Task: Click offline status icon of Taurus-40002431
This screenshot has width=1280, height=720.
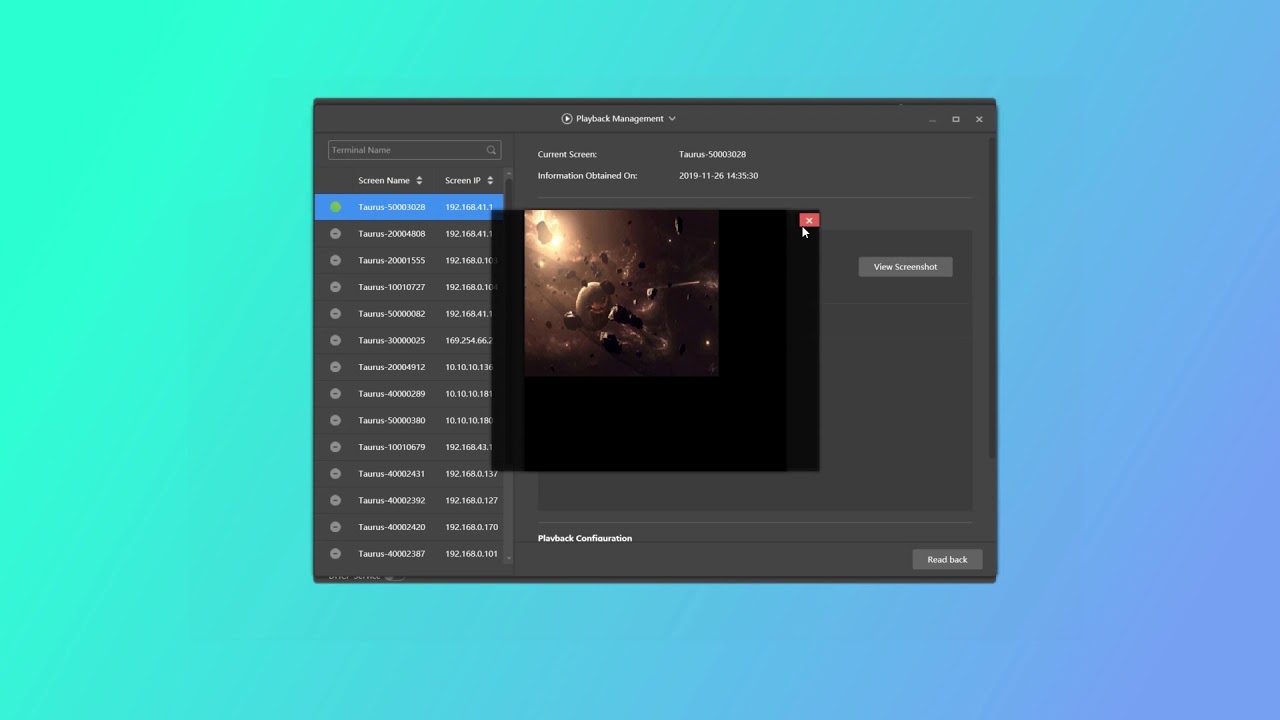Action: click(x=336, y=474)
